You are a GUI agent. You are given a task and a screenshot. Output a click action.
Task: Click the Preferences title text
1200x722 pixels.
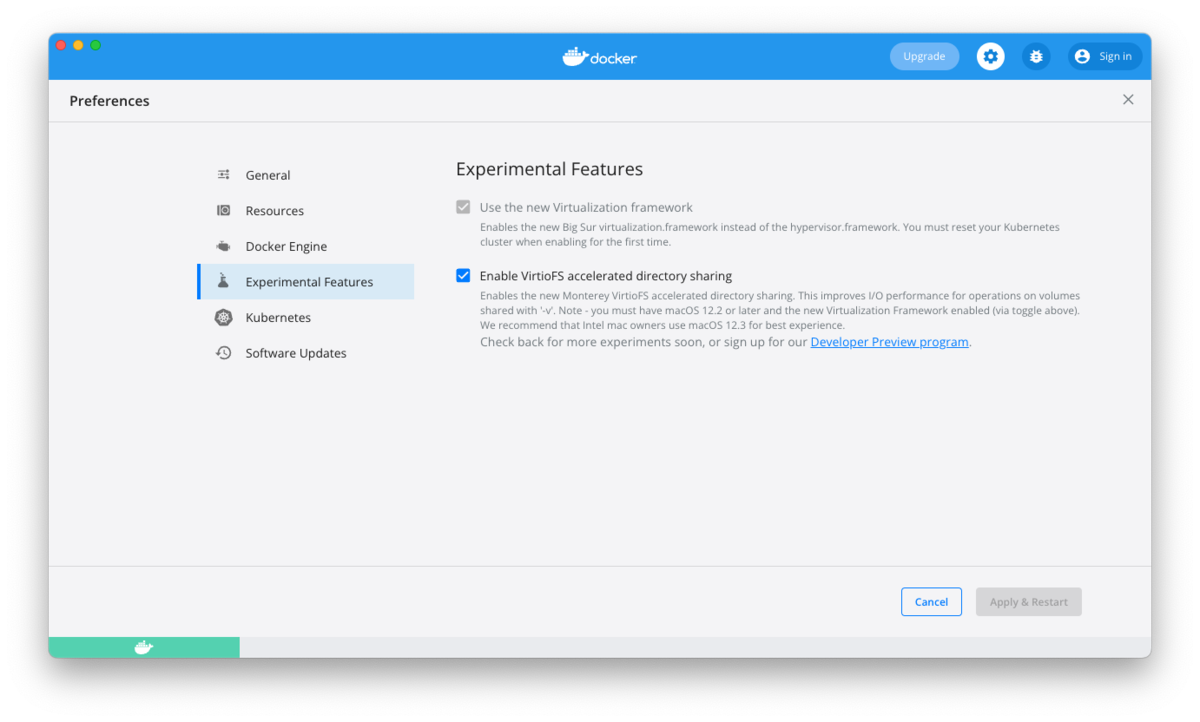(x=109, y=101)
